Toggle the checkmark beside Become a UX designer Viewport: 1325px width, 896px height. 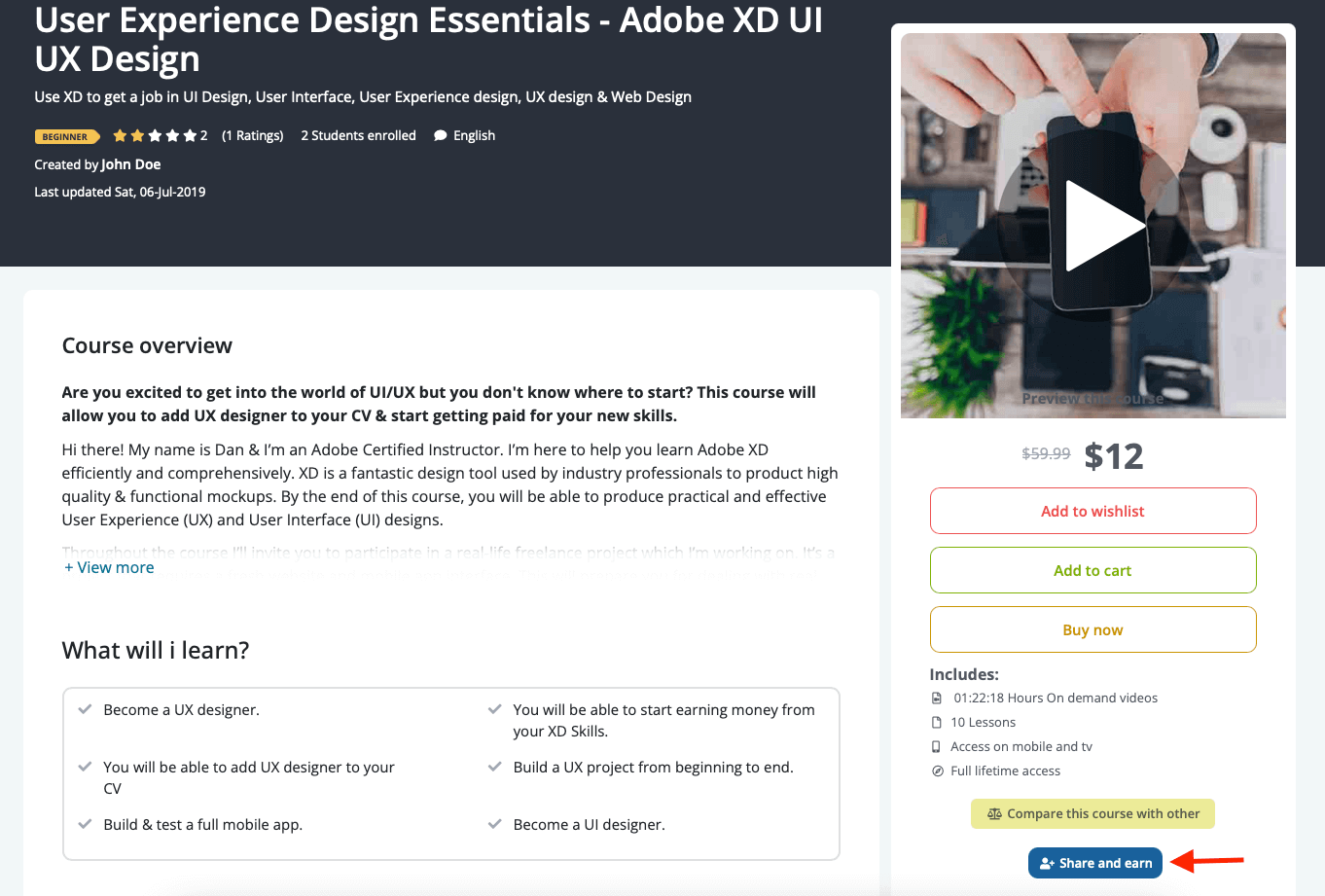click(86, 709)
